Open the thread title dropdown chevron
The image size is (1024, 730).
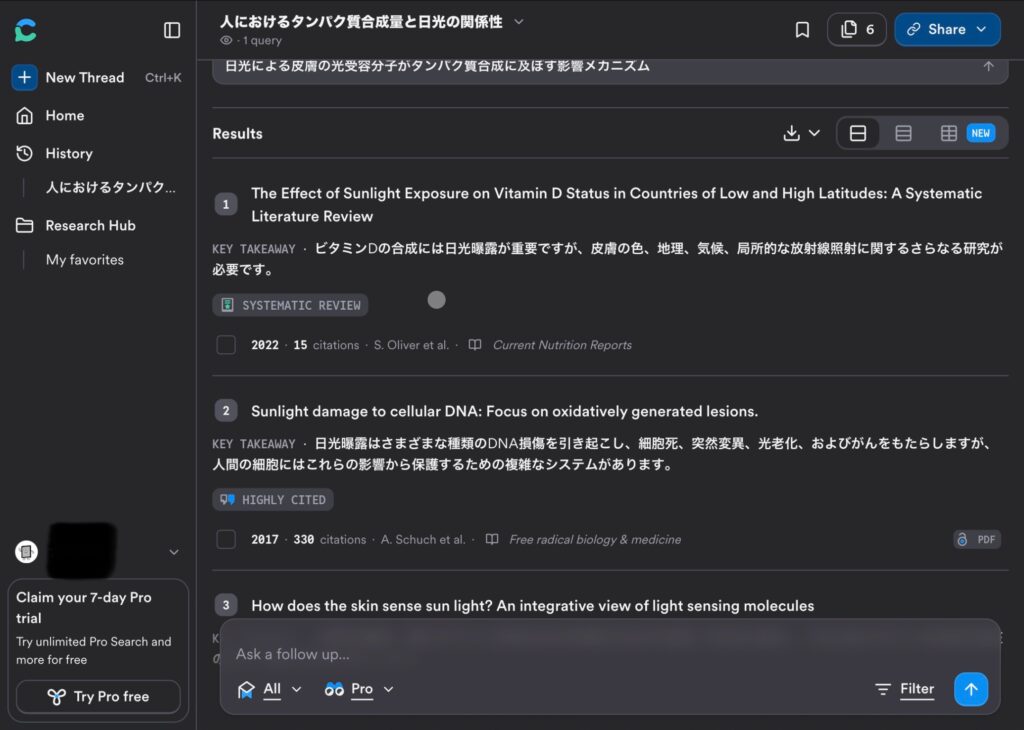coord(518,21)
